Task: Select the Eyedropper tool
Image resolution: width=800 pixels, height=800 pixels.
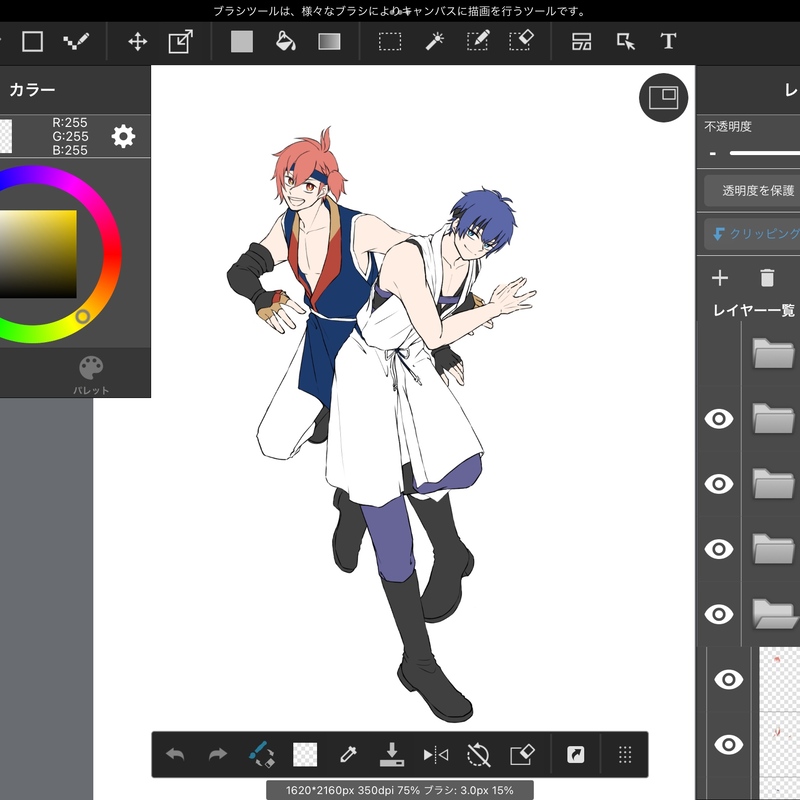Action: [348, 754]
